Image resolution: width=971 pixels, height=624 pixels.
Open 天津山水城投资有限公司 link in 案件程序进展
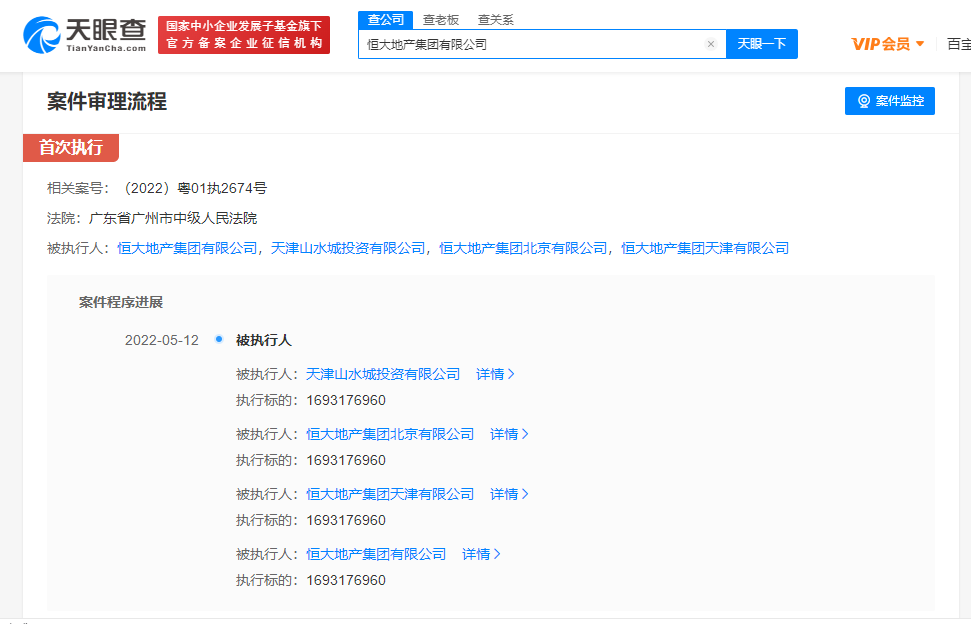pyautogui.click(x=383, y=375)
